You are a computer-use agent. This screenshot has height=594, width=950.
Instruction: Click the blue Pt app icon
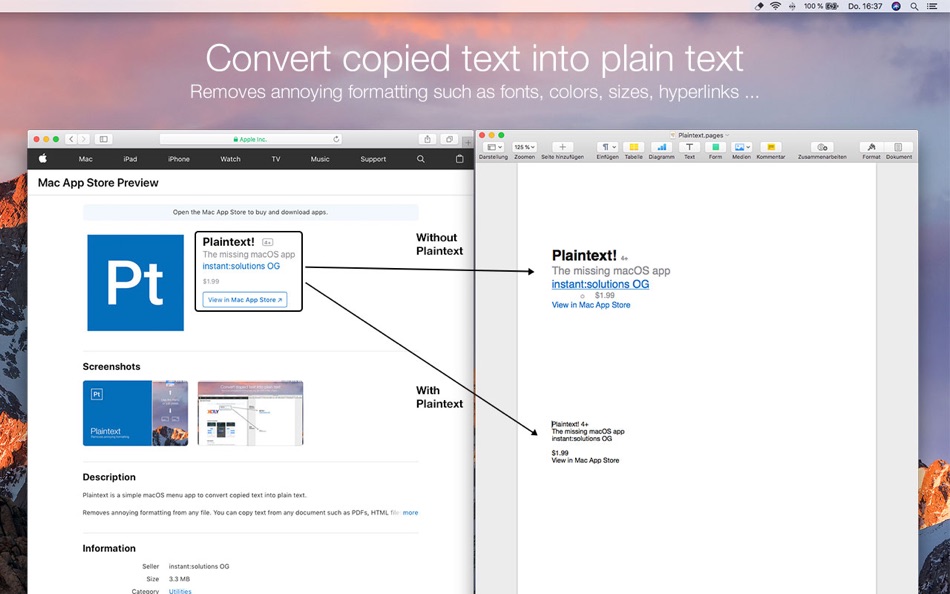pos(135,282)
